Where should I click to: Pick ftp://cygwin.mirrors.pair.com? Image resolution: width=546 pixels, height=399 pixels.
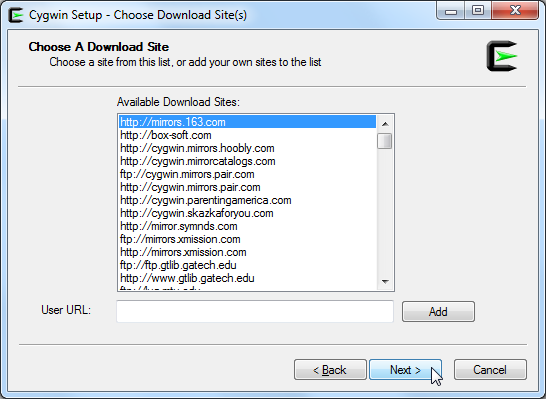coord(248,174)
